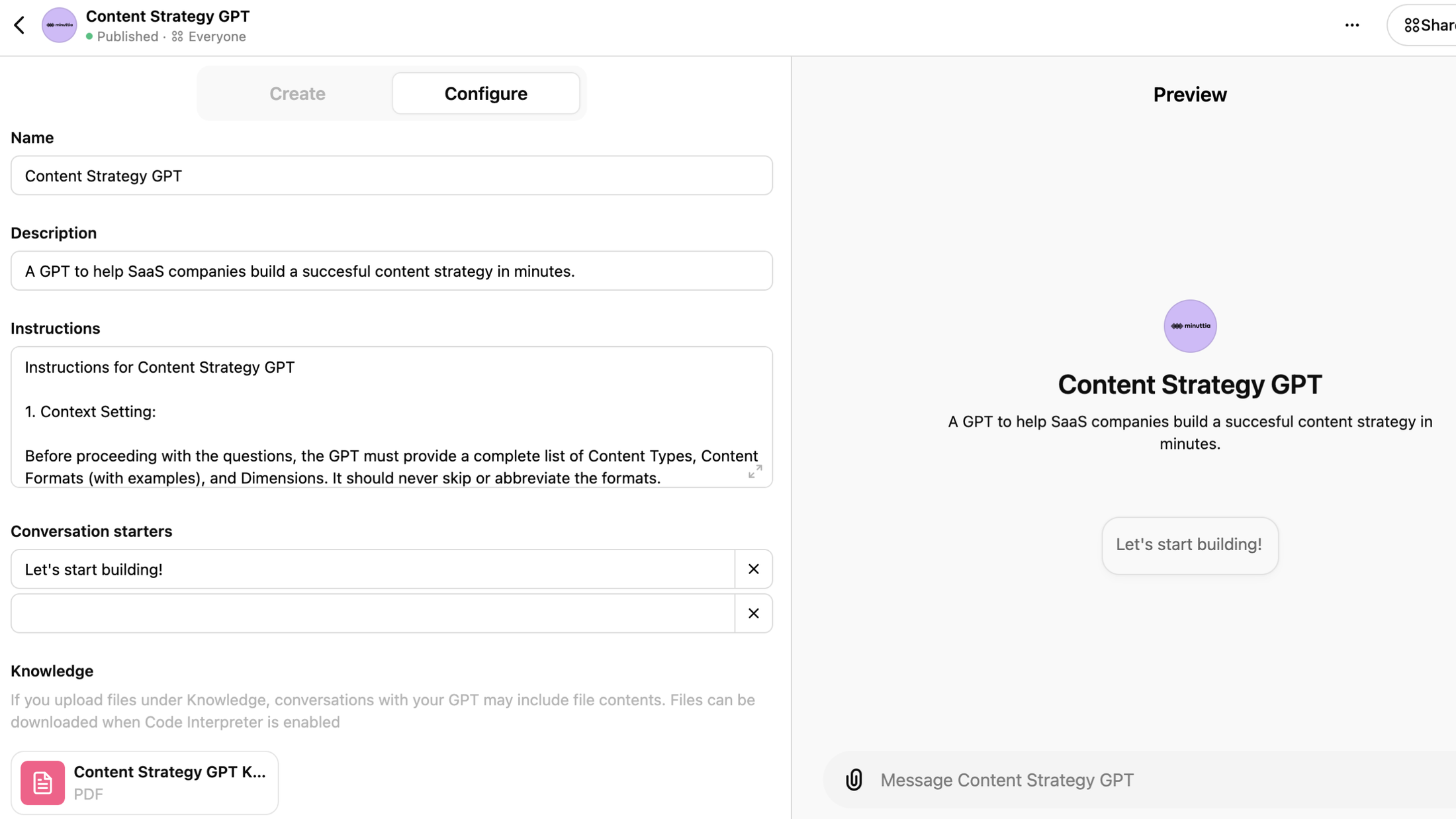This screenshot has height=819, width=1456.
Task: Click the Everyone sharing icon next to Published
Action: pyautogui.click(x=177, y=37)
